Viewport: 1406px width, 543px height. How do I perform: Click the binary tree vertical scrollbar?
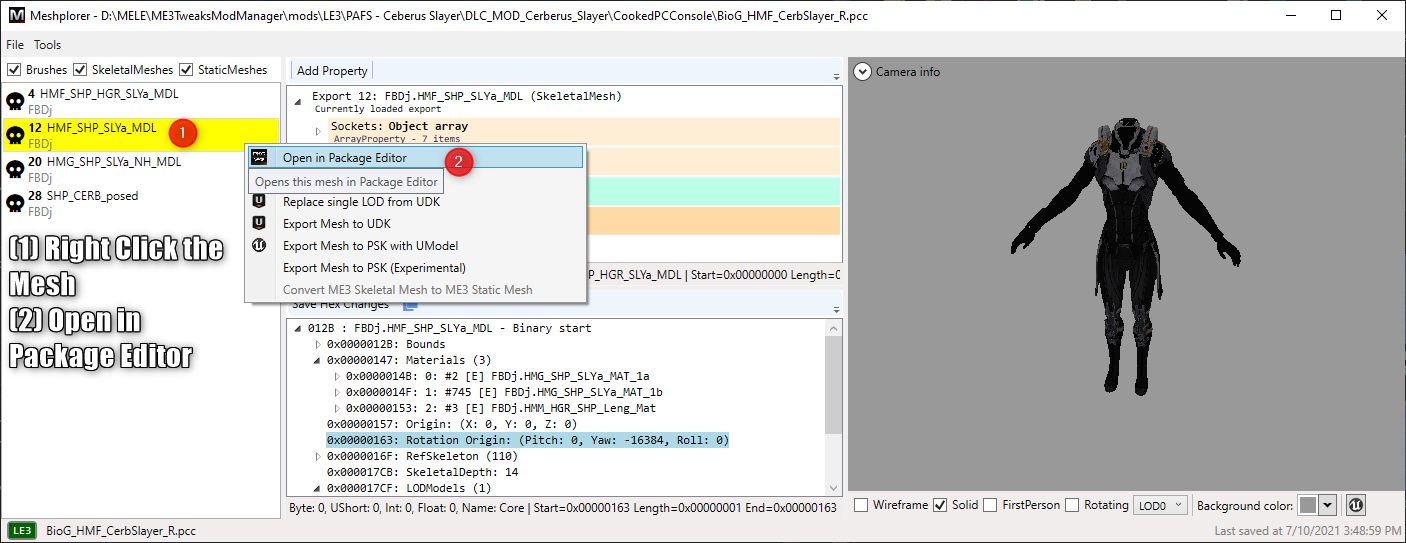pyautogui.click(x=834, y=406)
